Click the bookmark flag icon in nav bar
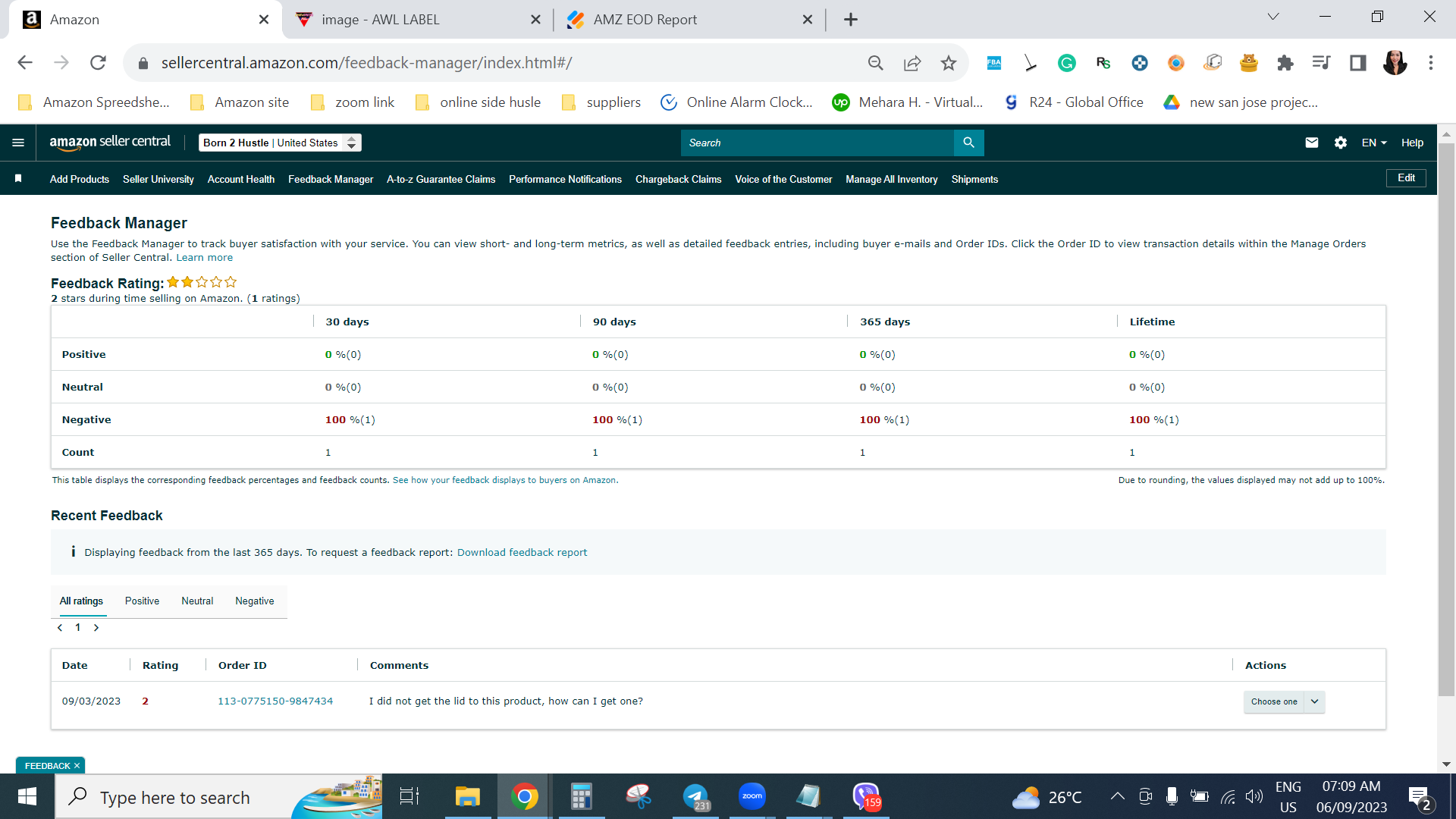Image resolution: width=1456 pixels, height=819 pixels. 18,179
